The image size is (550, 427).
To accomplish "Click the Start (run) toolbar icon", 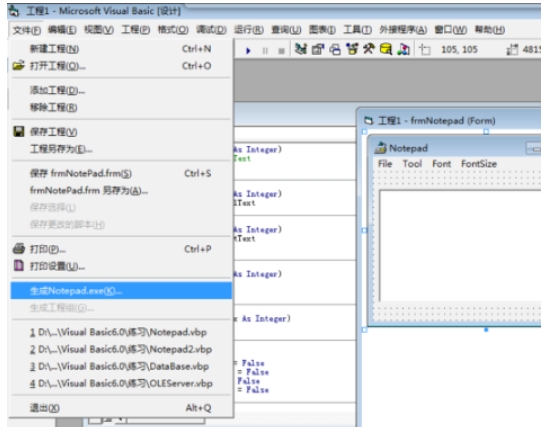I will (x=248, y=51).
